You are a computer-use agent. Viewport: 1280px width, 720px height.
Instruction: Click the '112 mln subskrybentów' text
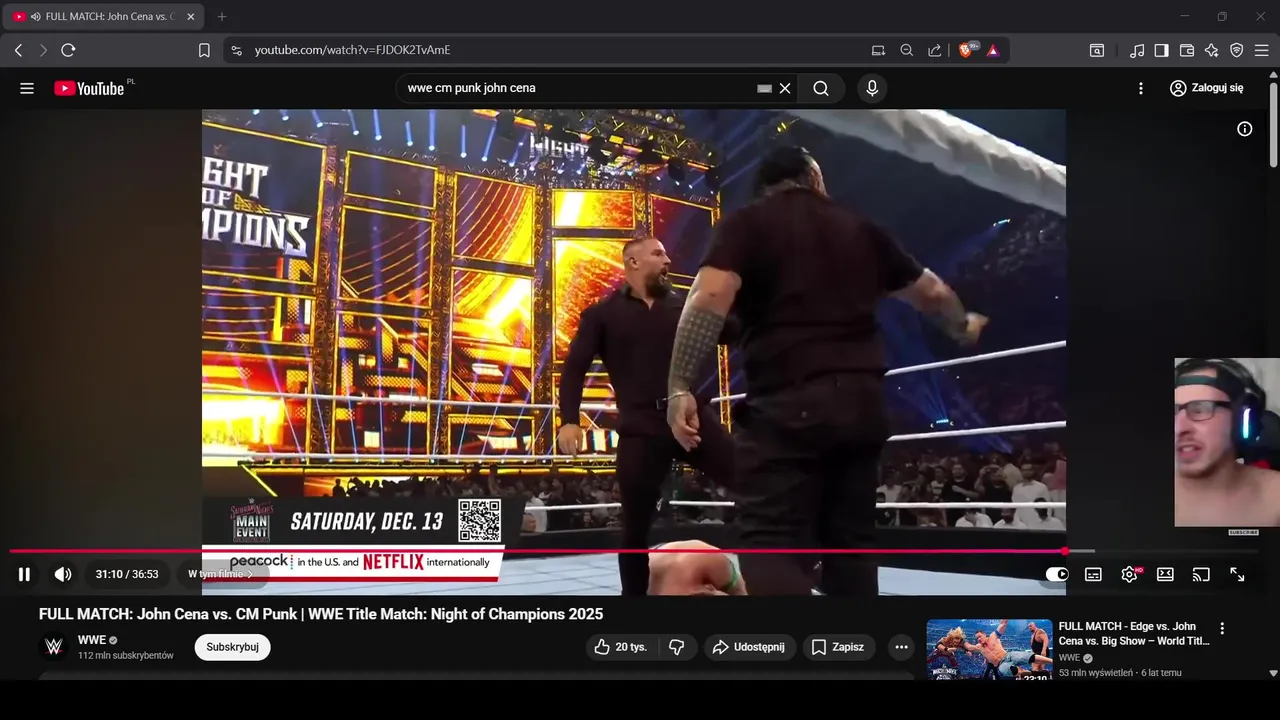pos(126,656)
